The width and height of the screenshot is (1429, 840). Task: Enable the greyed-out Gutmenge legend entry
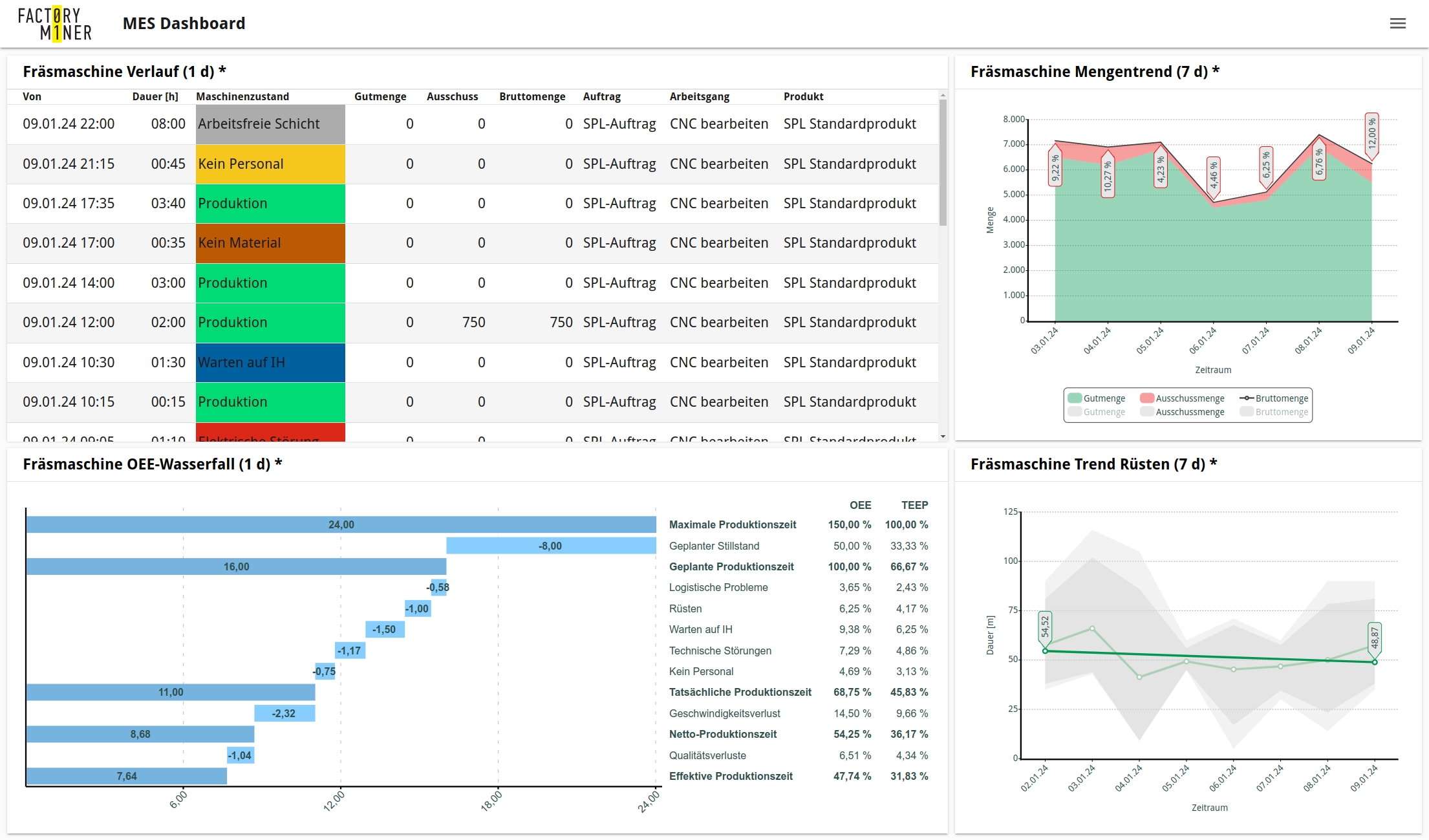coord(1097,412)
